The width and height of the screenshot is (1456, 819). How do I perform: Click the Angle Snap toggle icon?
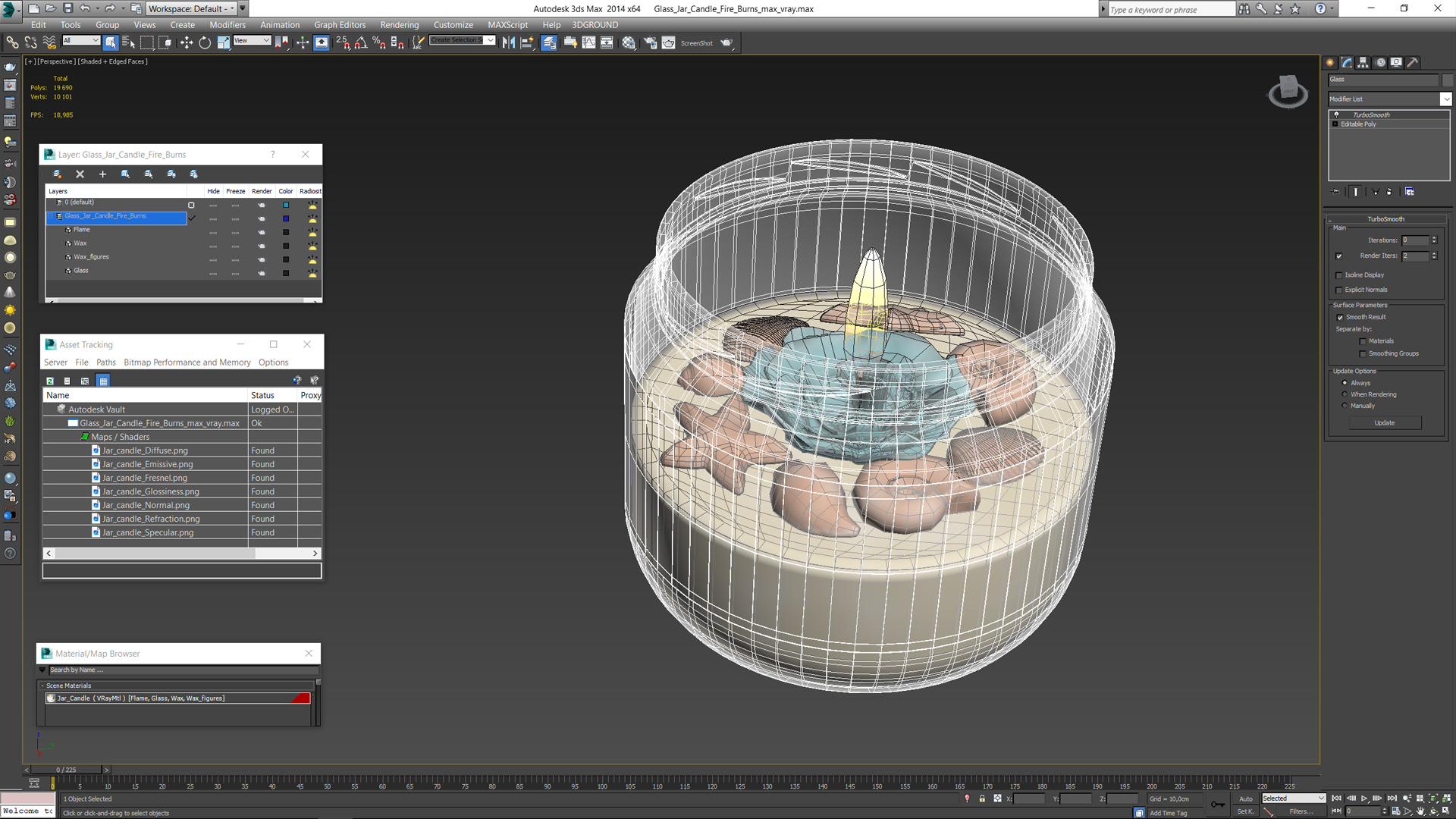coord(361,42)
